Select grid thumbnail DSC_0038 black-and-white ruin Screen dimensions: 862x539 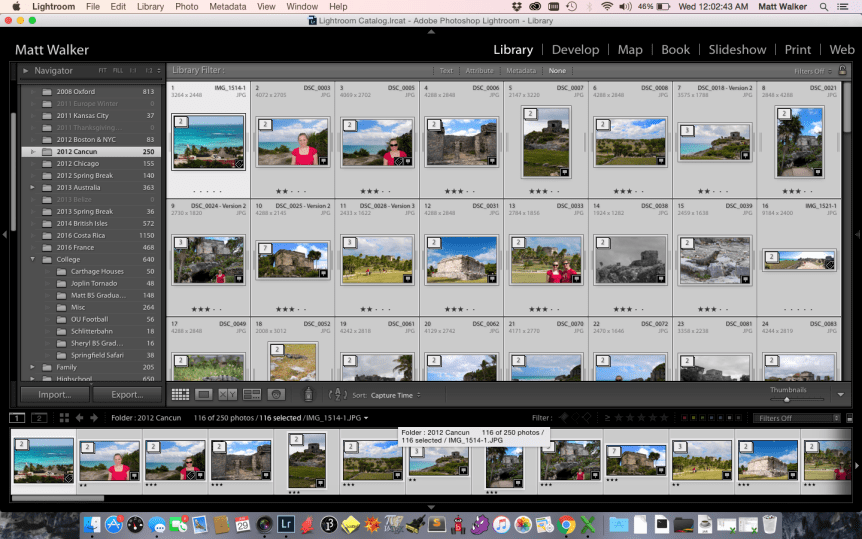(x=630, y=260)
